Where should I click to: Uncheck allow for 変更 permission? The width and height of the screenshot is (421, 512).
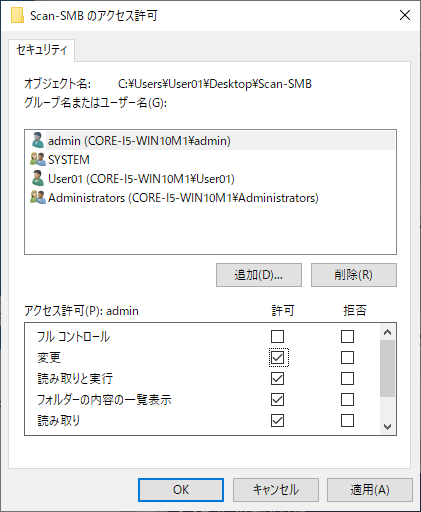[277, 357]
